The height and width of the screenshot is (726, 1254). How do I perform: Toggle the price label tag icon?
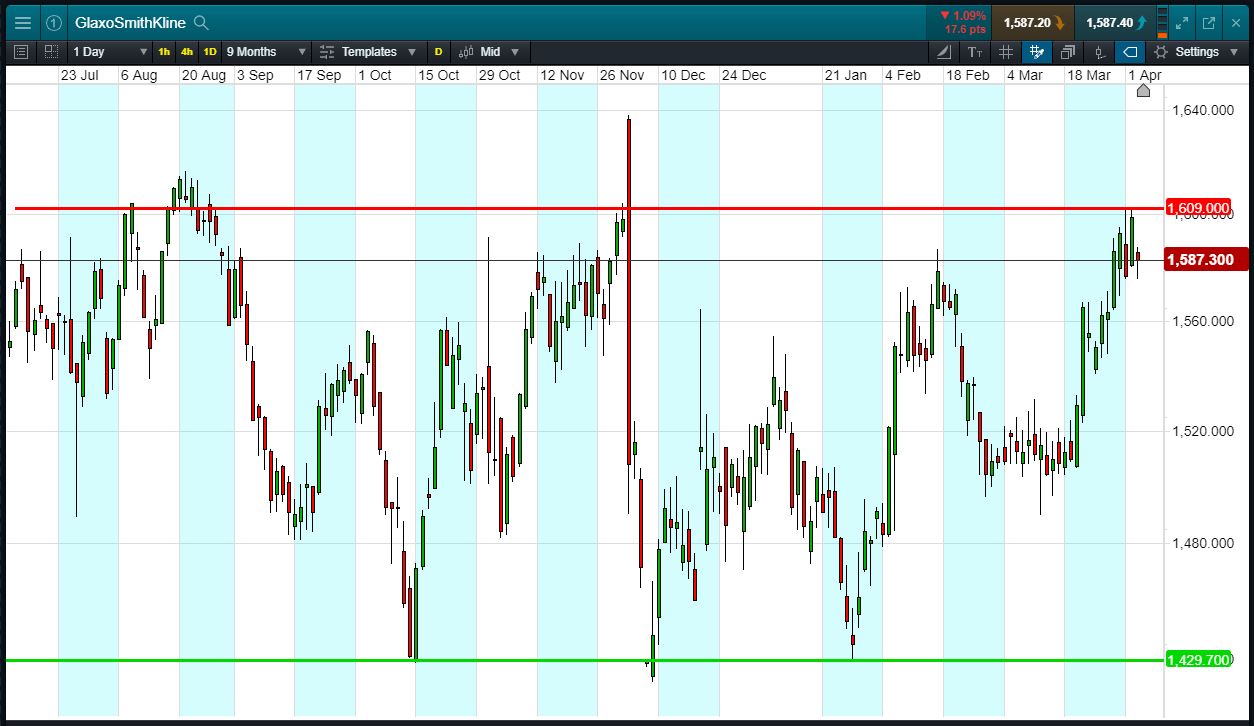pyautogui.click(x=1130, y=51)
